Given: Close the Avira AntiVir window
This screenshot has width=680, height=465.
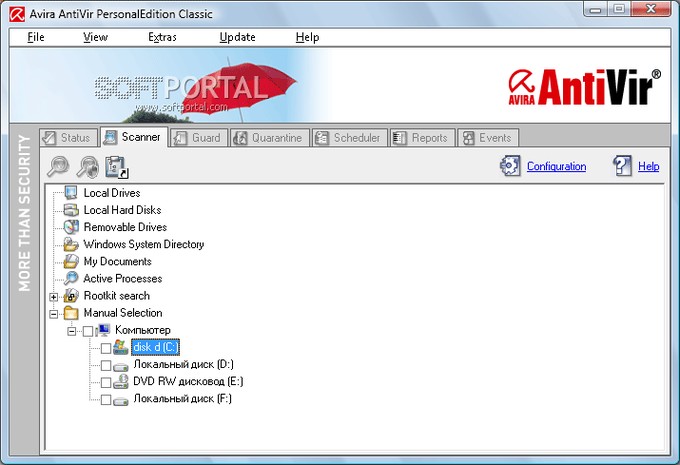Looking at the screenshot, I should point(651,9).
